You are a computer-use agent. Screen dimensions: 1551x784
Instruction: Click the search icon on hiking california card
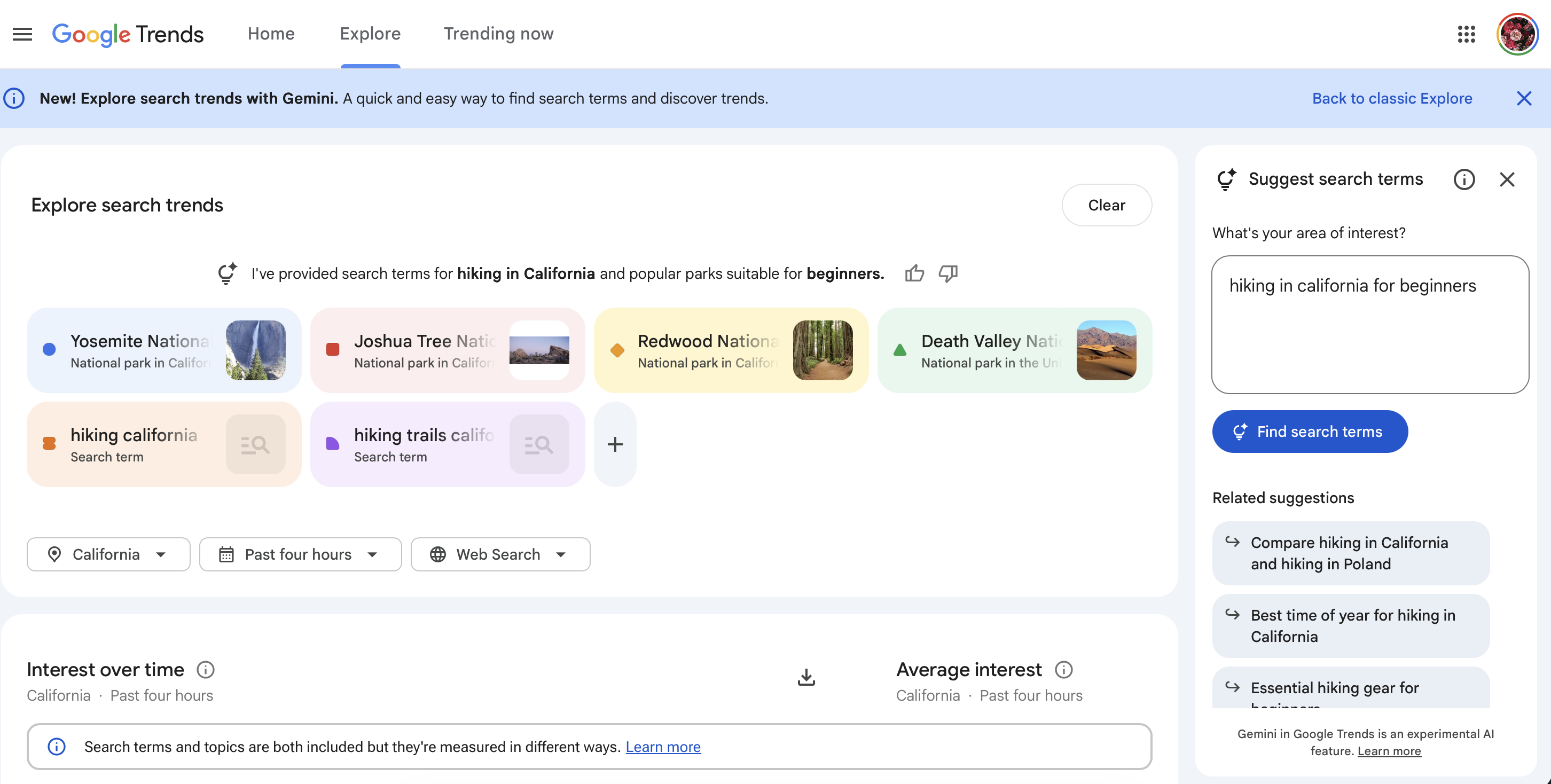(255, 444)
